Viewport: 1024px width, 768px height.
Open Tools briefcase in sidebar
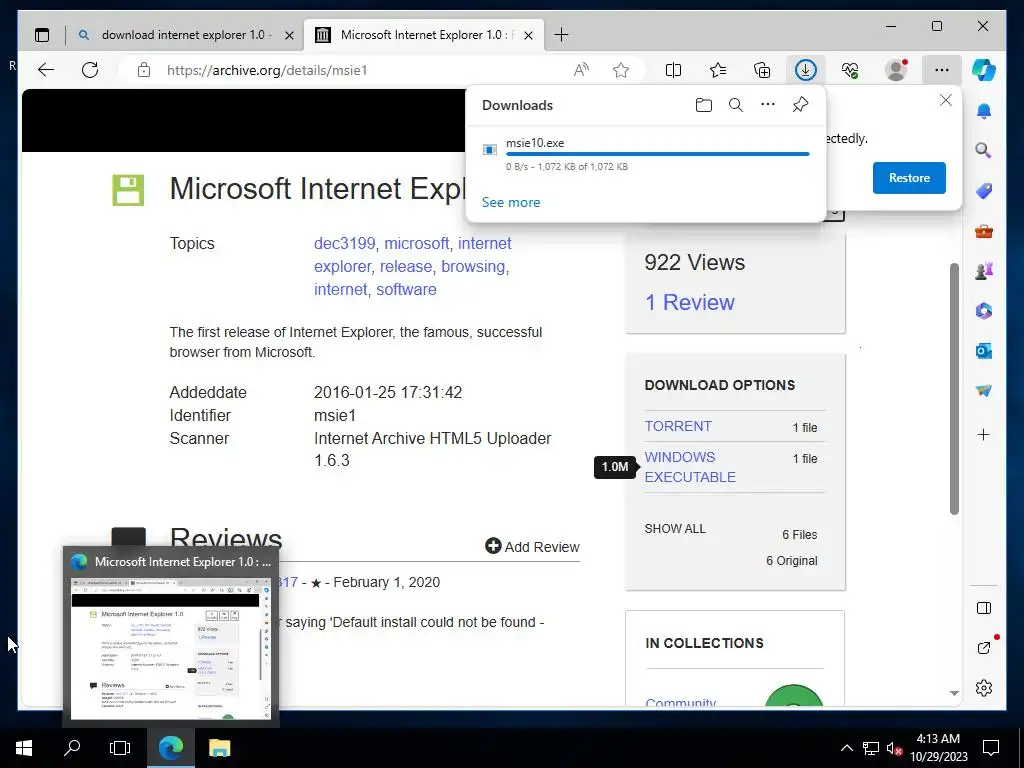coord(984,231)
